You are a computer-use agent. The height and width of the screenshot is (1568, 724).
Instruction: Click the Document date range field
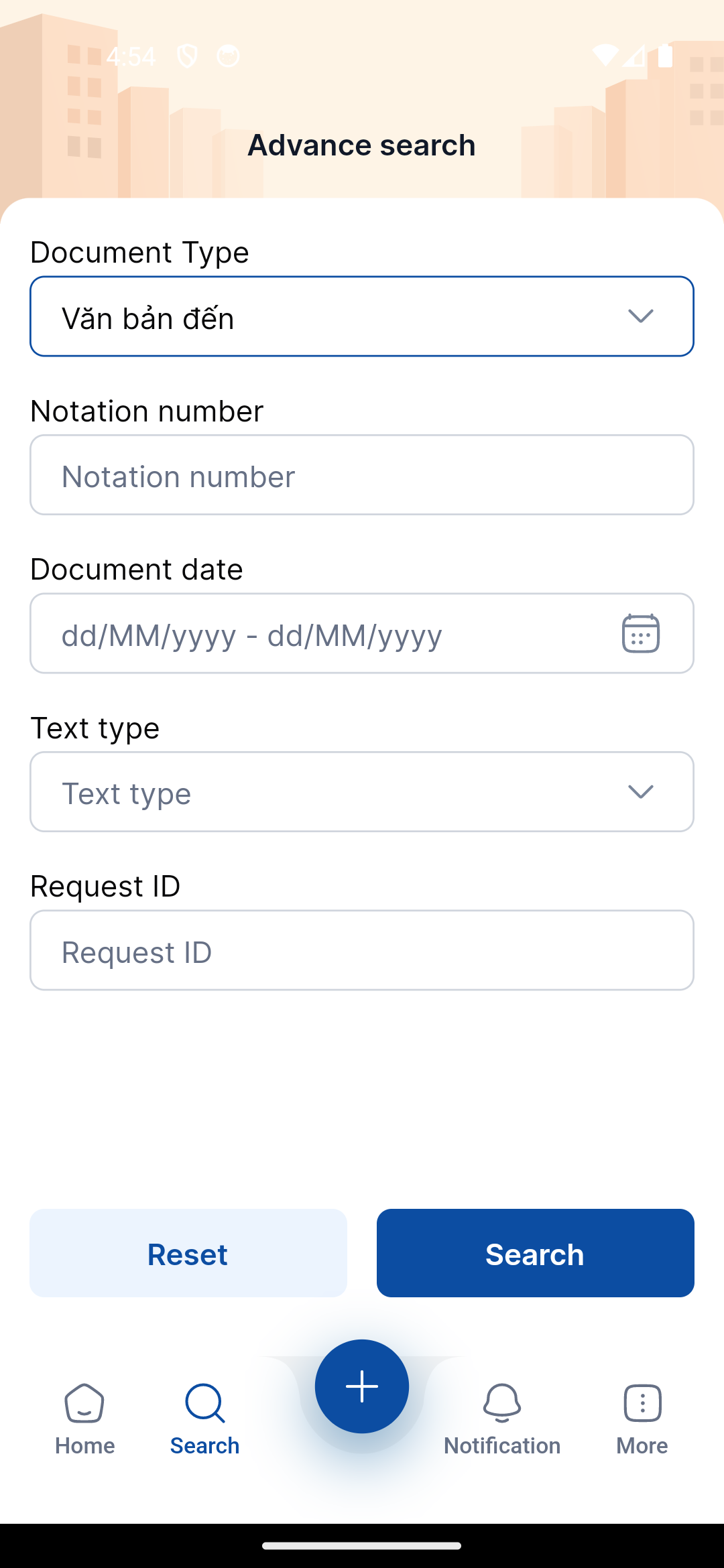tap(322, 634)
